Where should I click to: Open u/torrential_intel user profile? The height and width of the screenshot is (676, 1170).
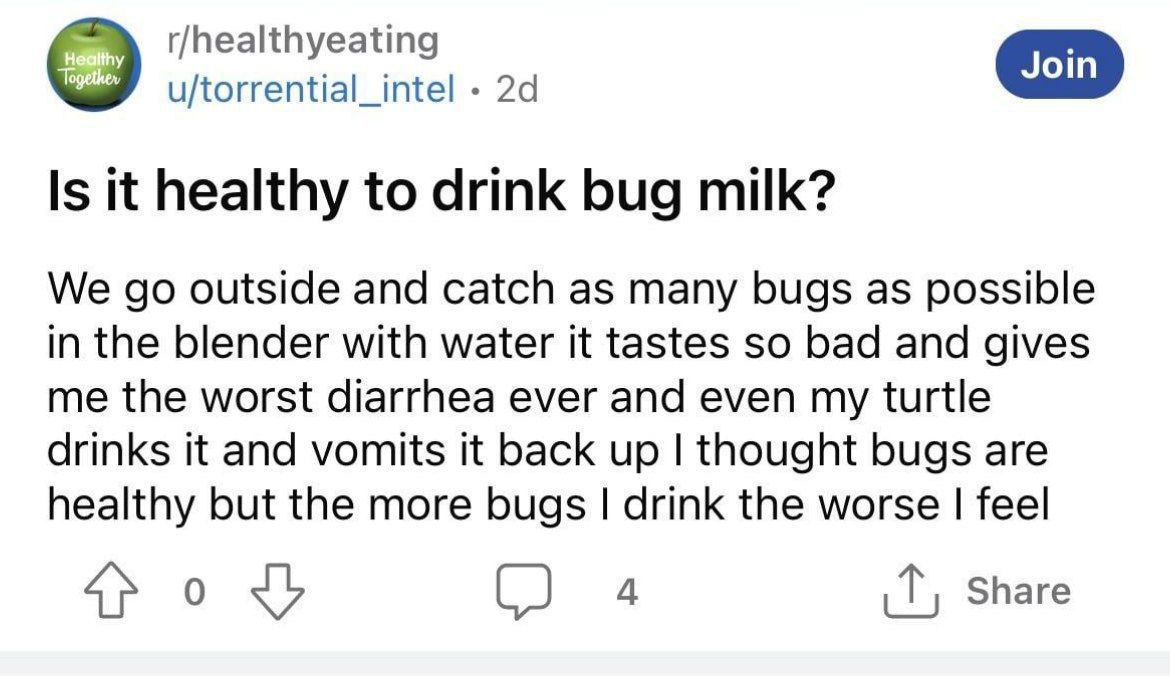(x=310, y=90)
